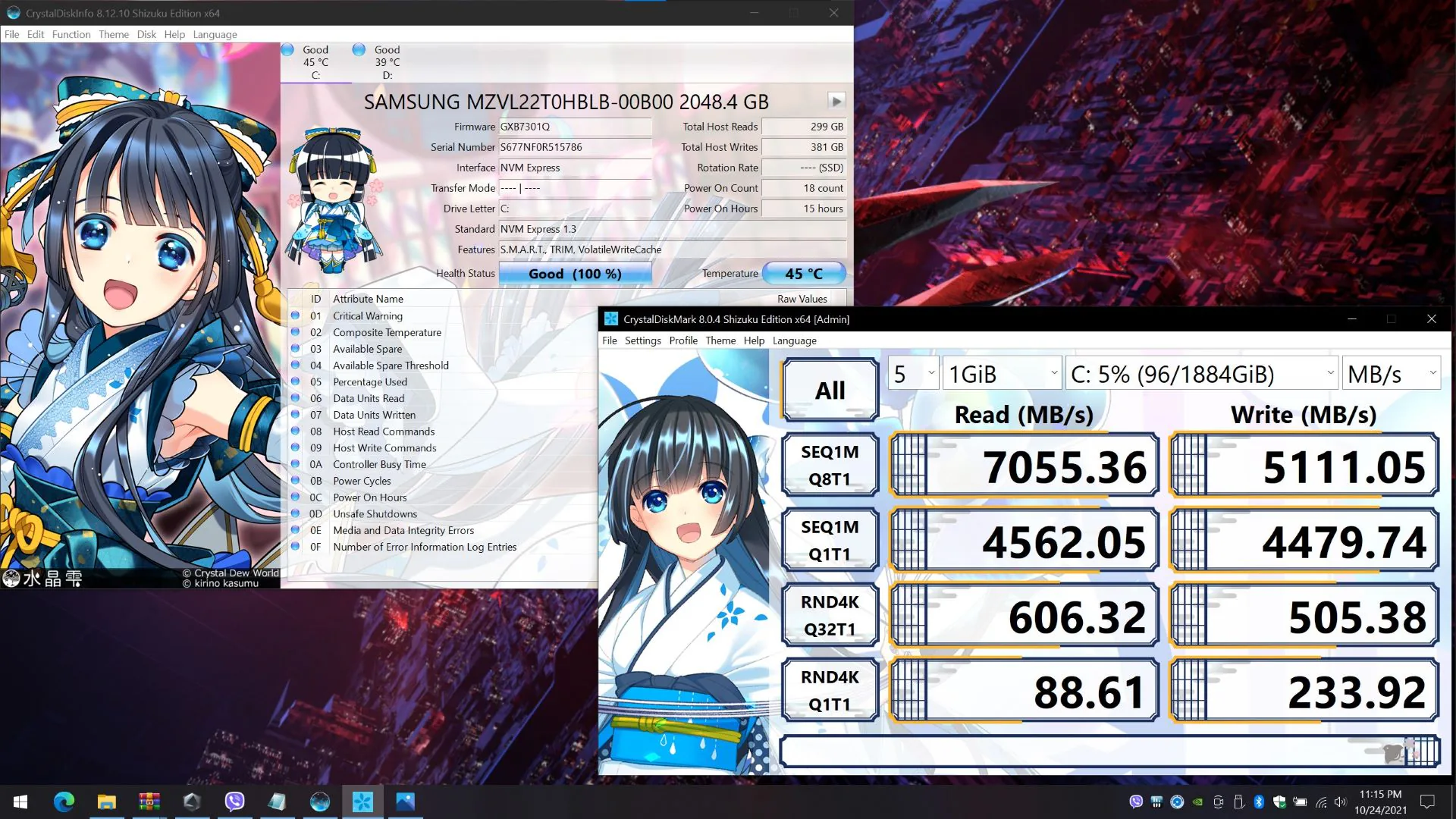
Task: Click the Windows Security tray icon
Action: [1279, 802]
